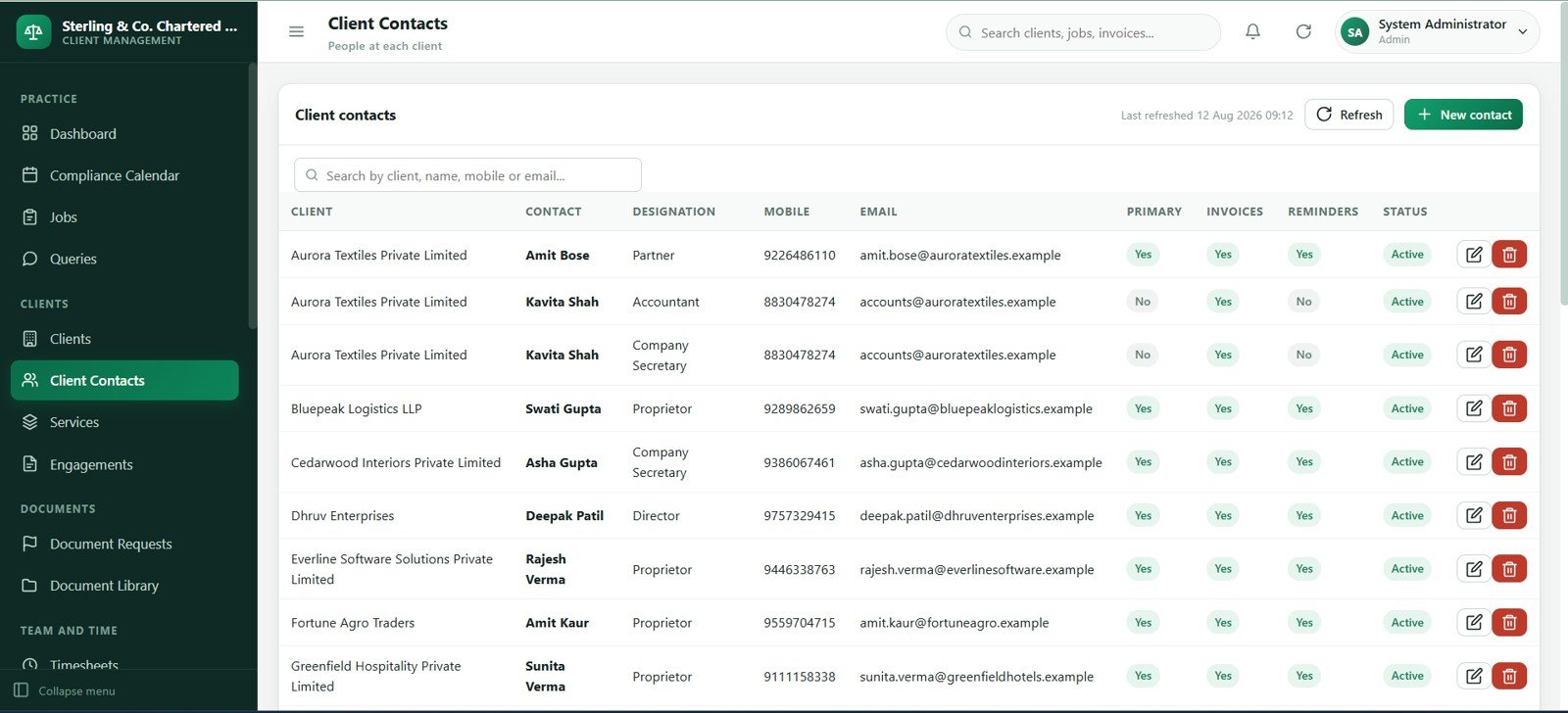Edit Asha Gupta contact
Screen dimensions: 1568x713
[x=1474, y=461]
